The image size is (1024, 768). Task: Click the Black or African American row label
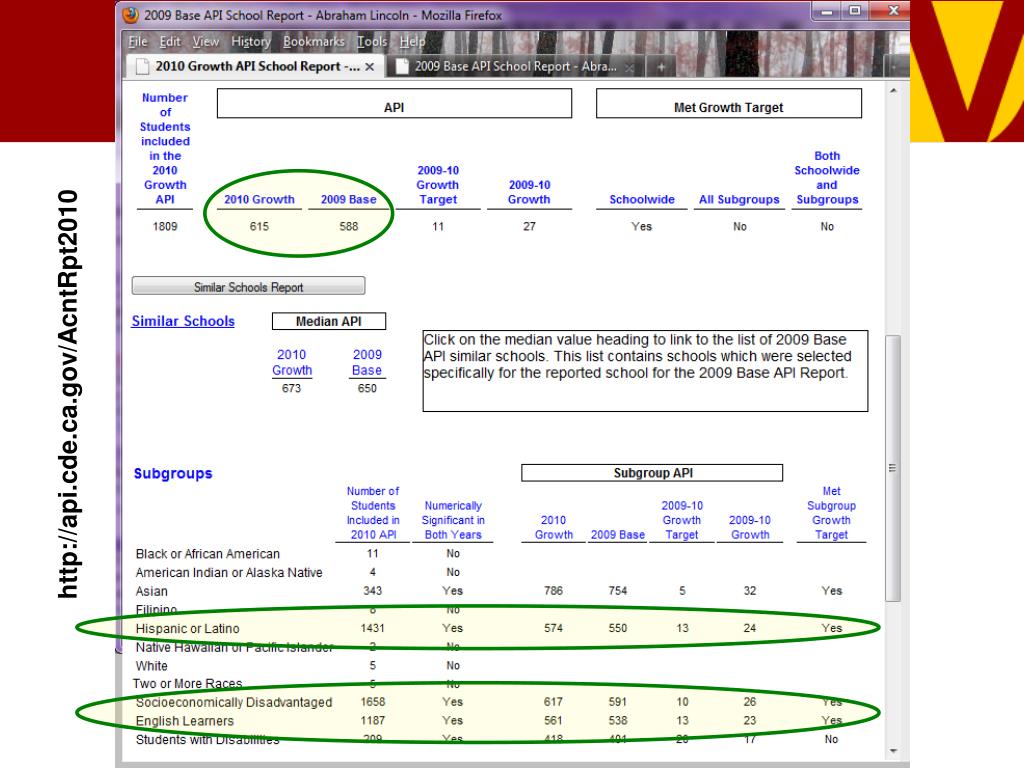(x=208, y=554)
